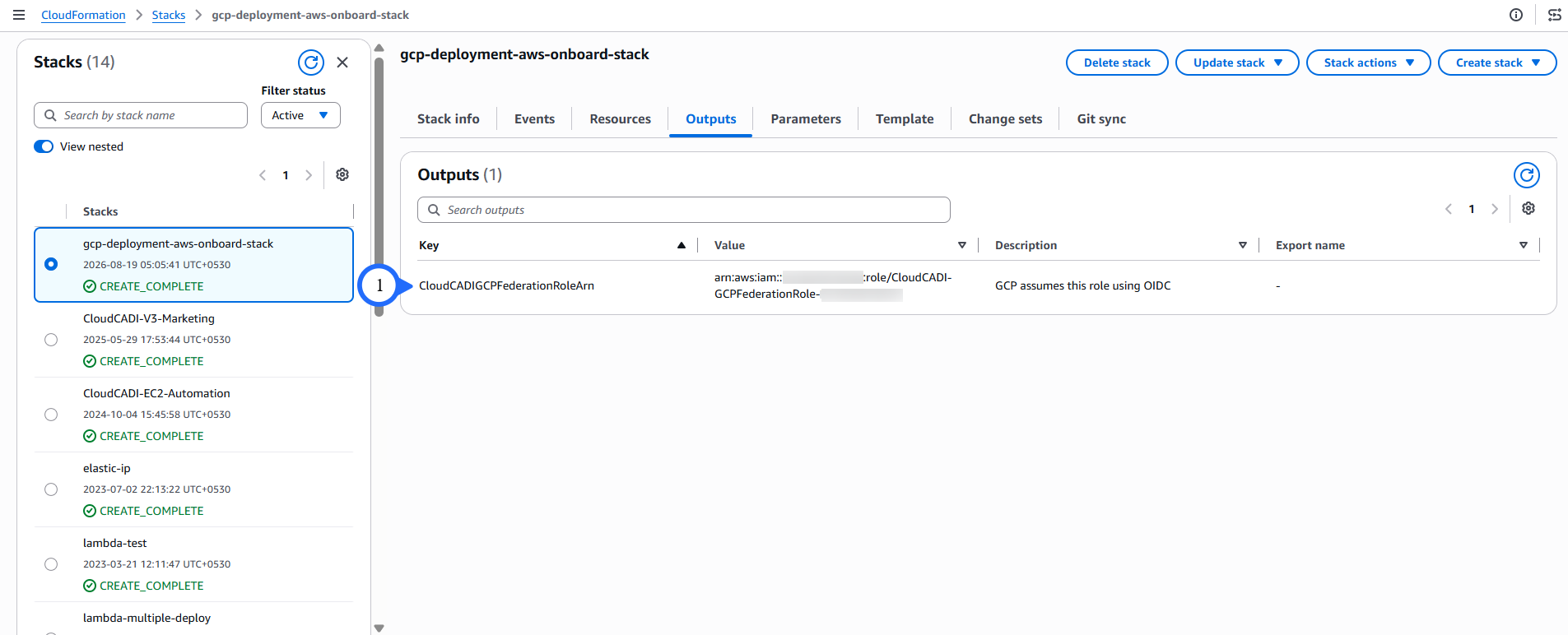The height and width of the screenshot is (635, 1568).
Task: Click CREATE_COMPLETE status of elastic-ip stack
Action: point(143,511)
